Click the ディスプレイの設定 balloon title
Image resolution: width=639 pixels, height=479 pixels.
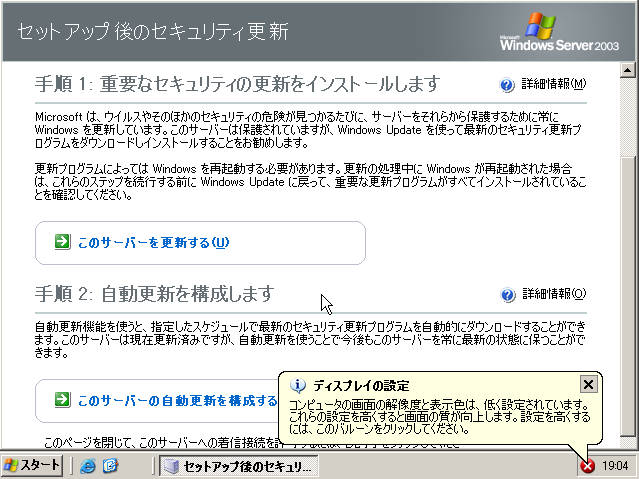361,385
